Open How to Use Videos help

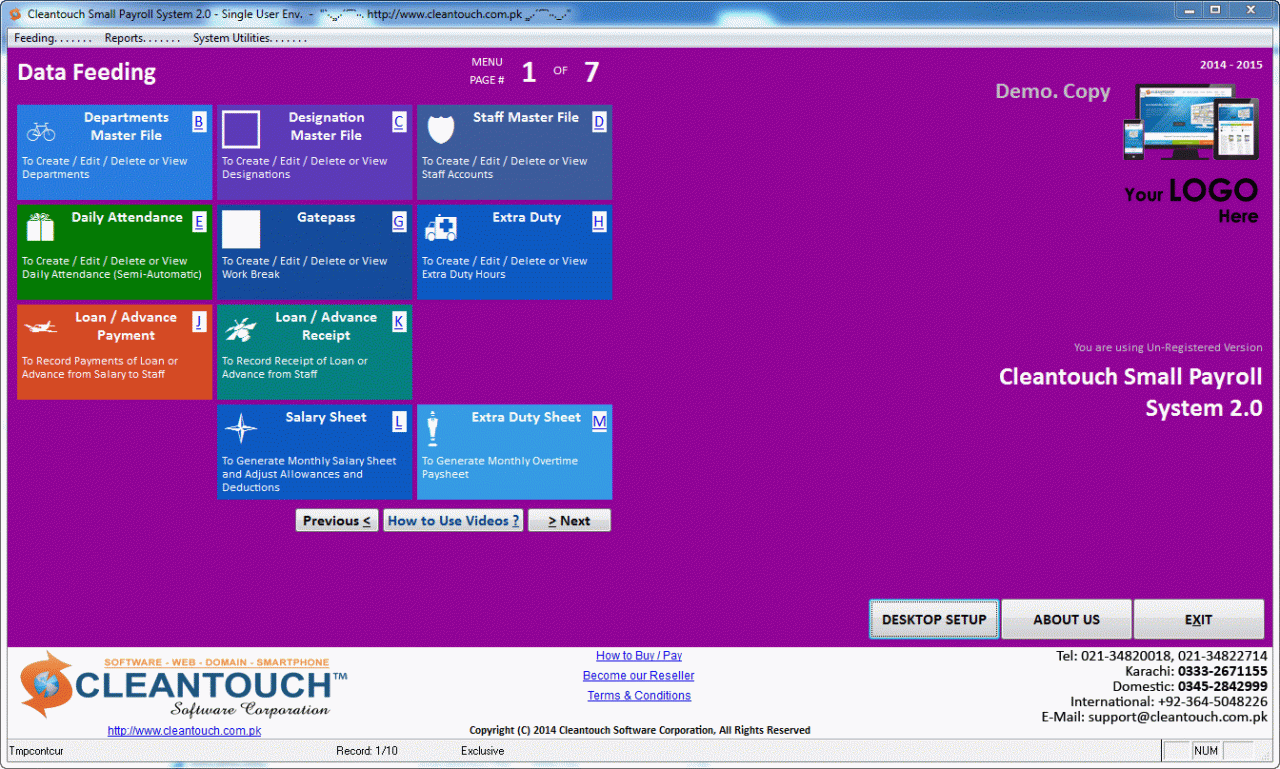pyautogui.click(x=453, y=520)
